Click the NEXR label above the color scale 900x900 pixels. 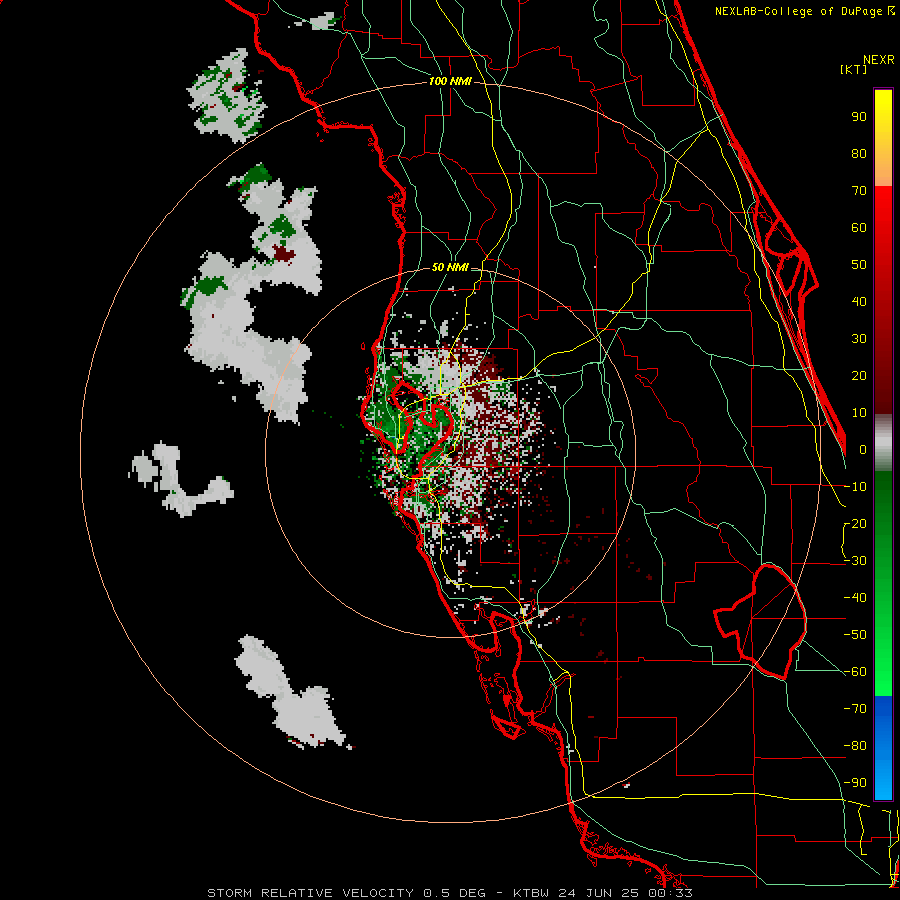pyautogui.click(x=879, y=60)
